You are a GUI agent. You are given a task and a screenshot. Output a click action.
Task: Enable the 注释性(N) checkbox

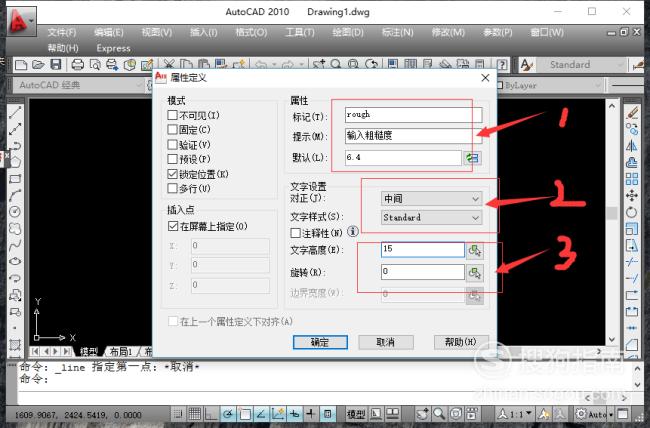[x=296, y=233]
